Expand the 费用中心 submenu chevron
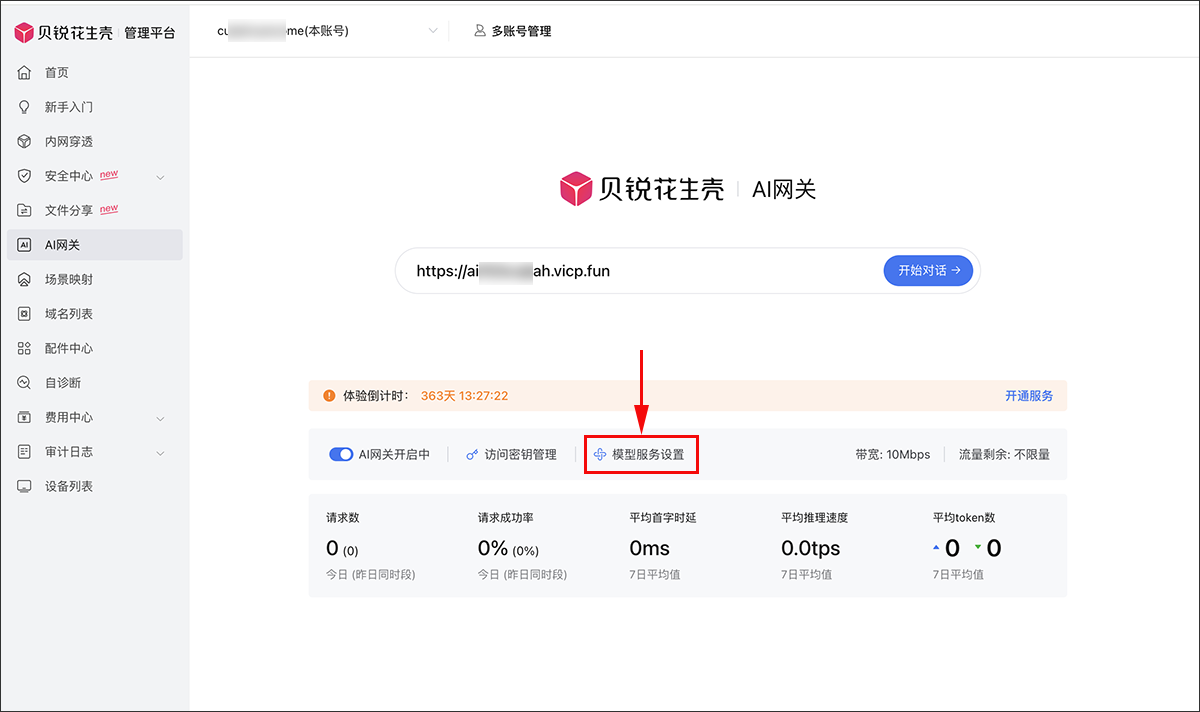 [160, 418]
